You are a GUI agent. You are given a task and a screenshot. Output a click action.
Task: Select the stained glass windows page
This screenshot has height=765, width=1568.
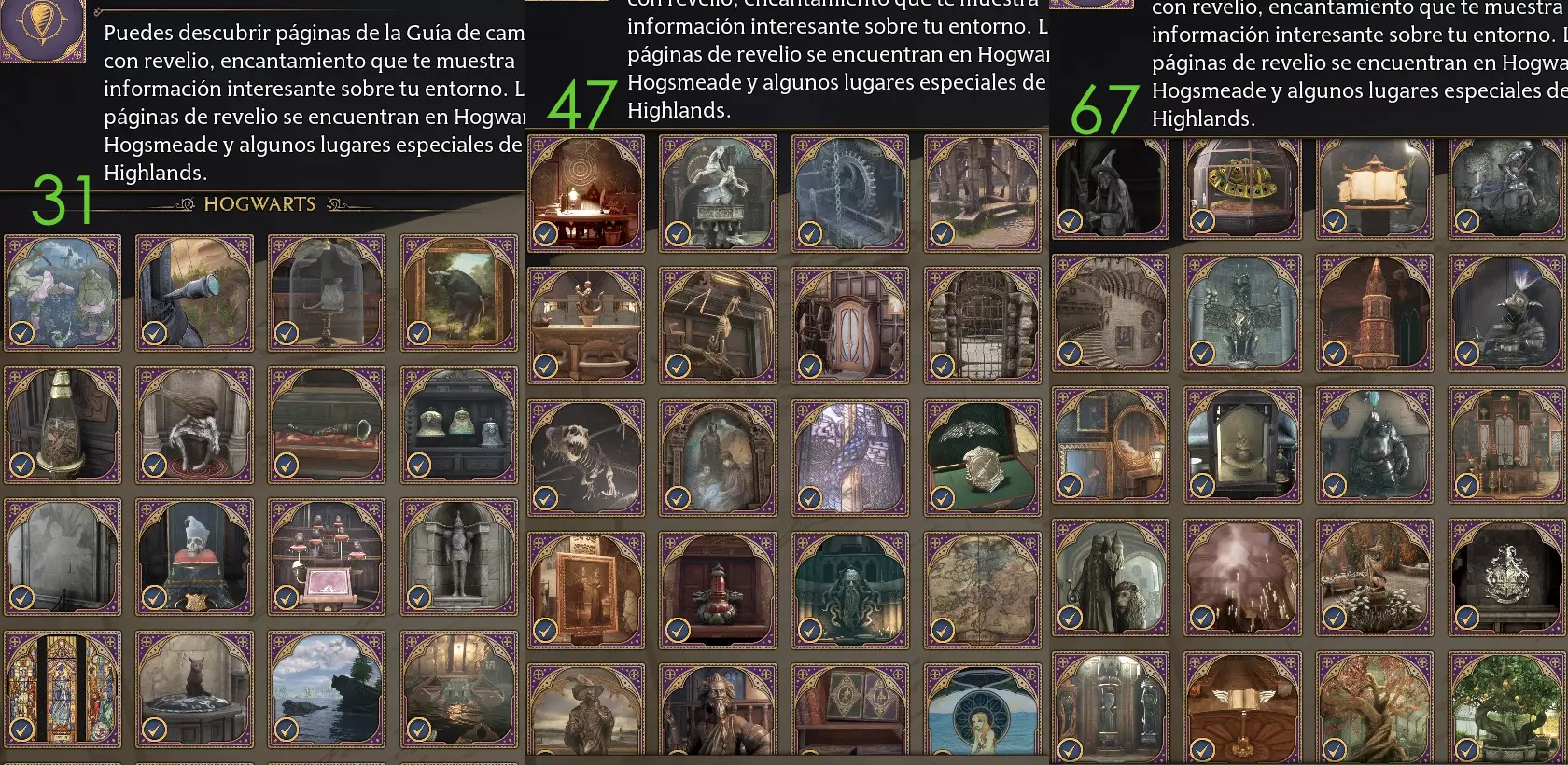(63, 689)
